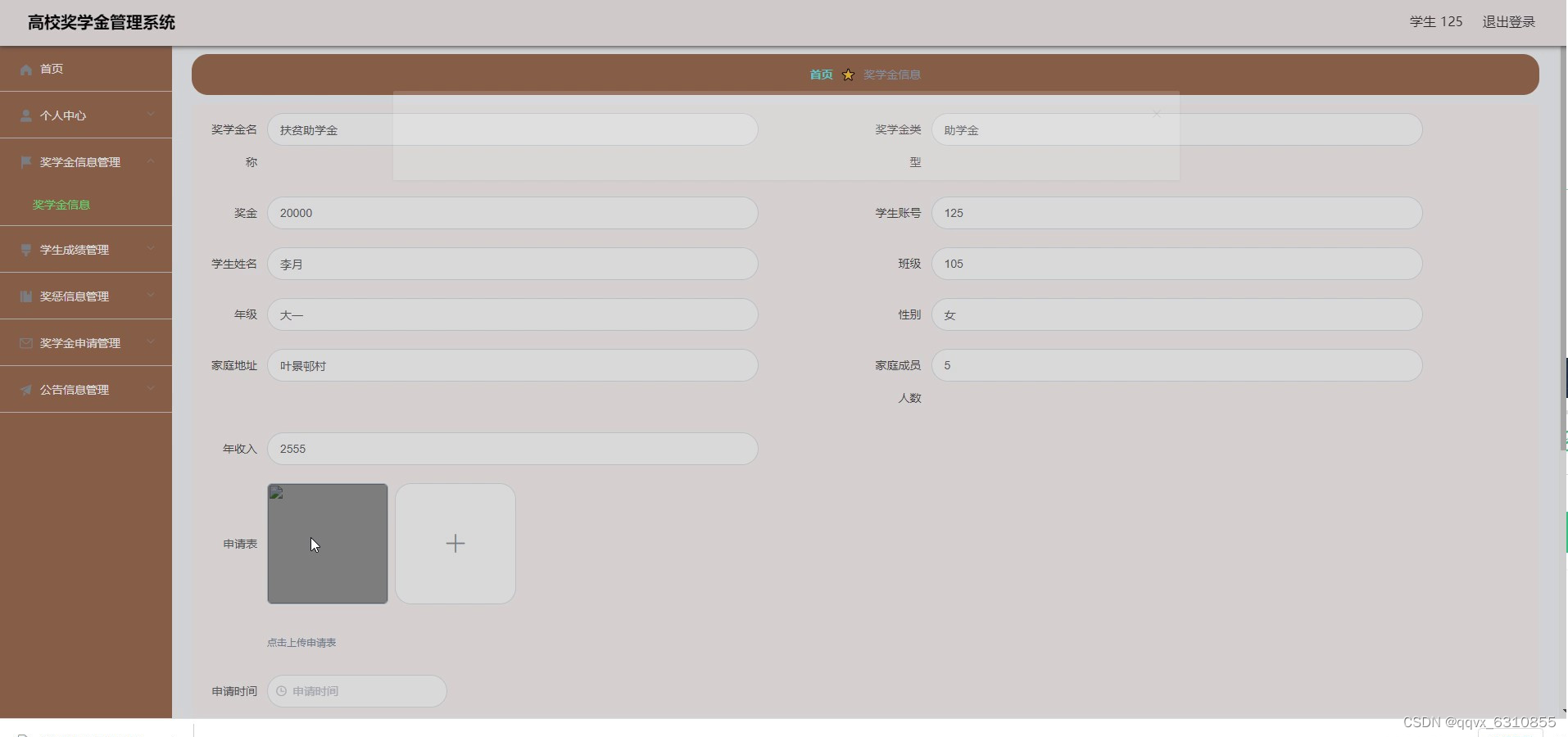Viewport: 1568px width, 737px height.
Task: Focus the 家庭地址 field showing 叶景邨村
Action: 513,365
